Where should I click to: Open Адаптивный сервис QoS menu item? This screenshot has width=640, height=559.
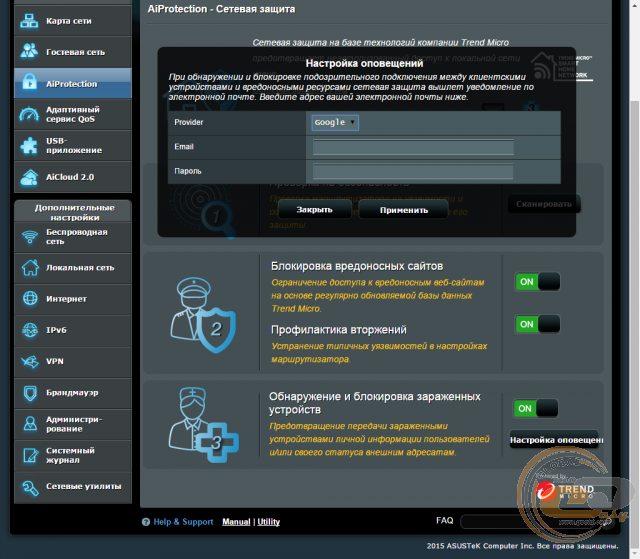coord(73,114)
